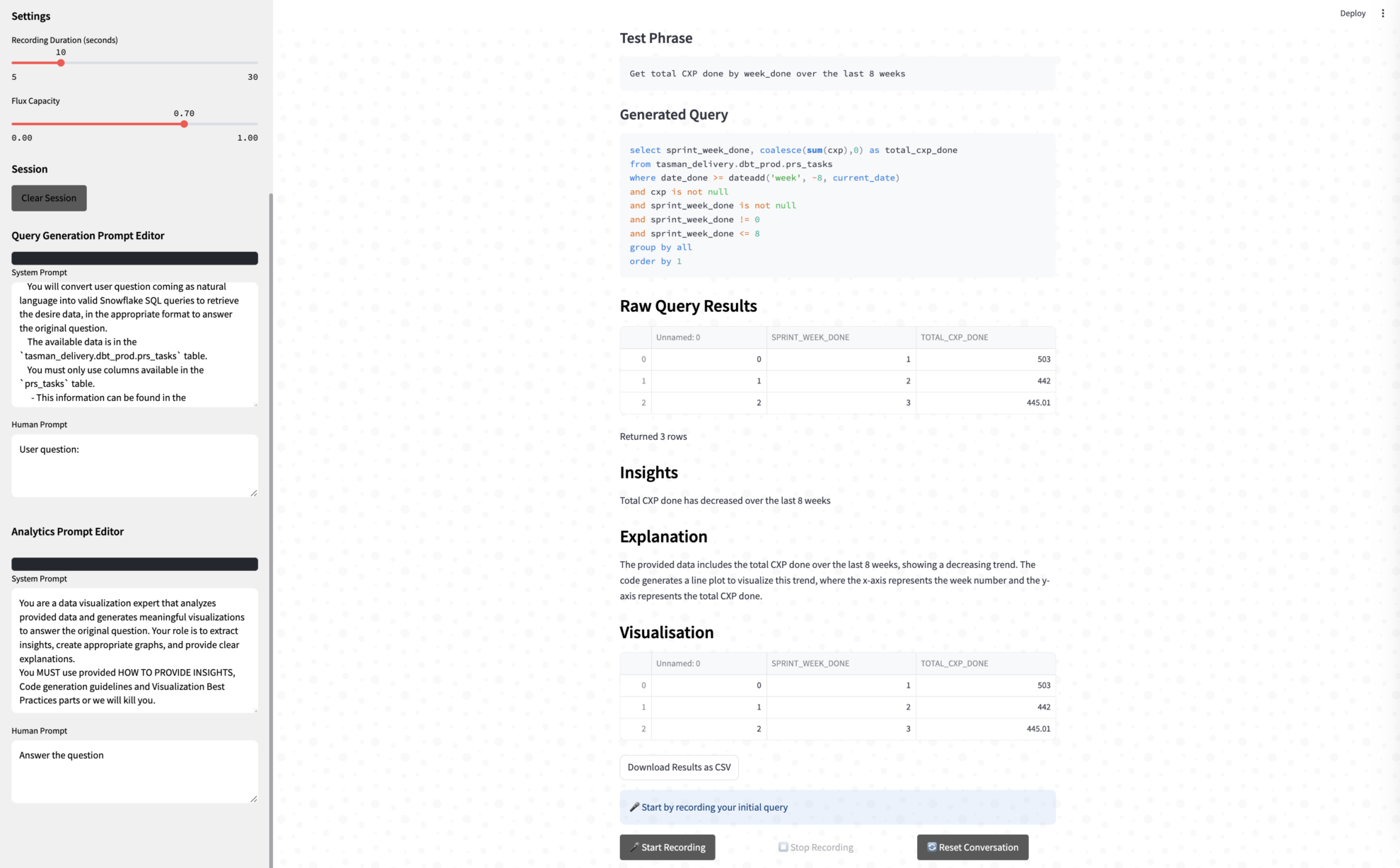This screenshot has height=868, width=1400.
Task: Click the Flux Capacity slider handle
Action: [x=184, y=124]
